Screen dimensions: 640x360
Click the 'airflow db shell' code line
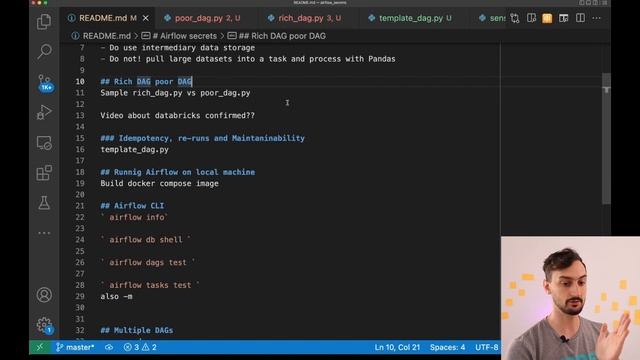click(146, 240)
